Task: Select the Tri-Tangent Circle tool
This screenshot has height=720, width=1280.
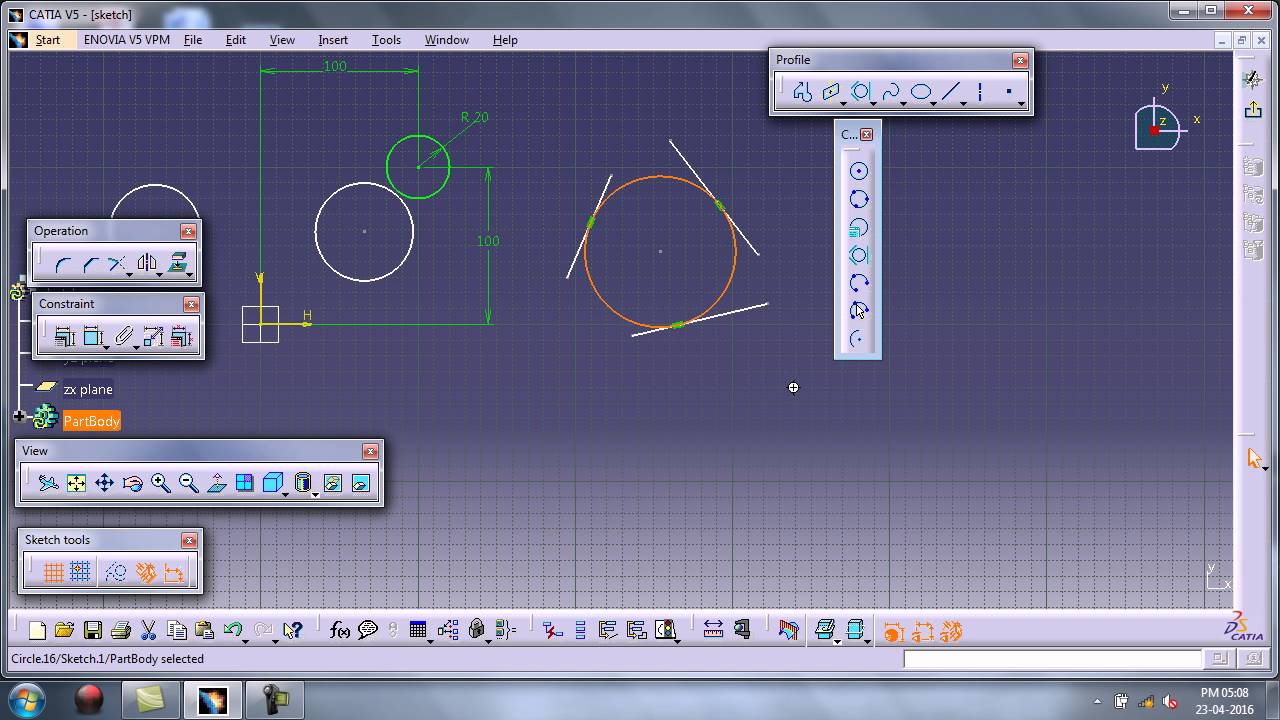Action: point(858,255)
